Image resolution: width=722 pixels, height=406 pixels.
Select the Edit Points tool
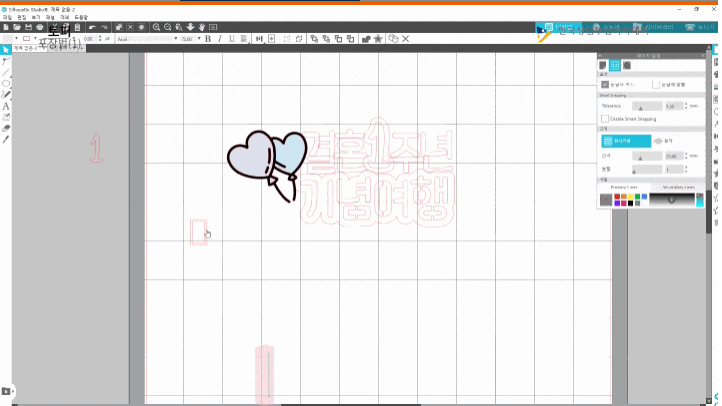click(x=6, y=61)
